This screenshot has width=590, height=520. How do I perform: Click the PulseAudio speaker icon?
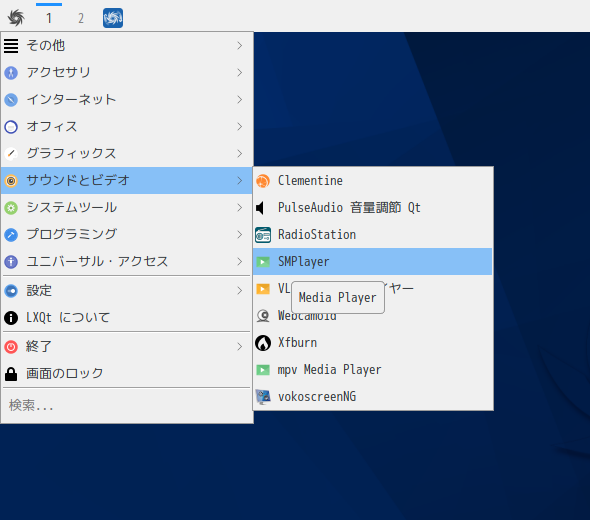point(260,208)
